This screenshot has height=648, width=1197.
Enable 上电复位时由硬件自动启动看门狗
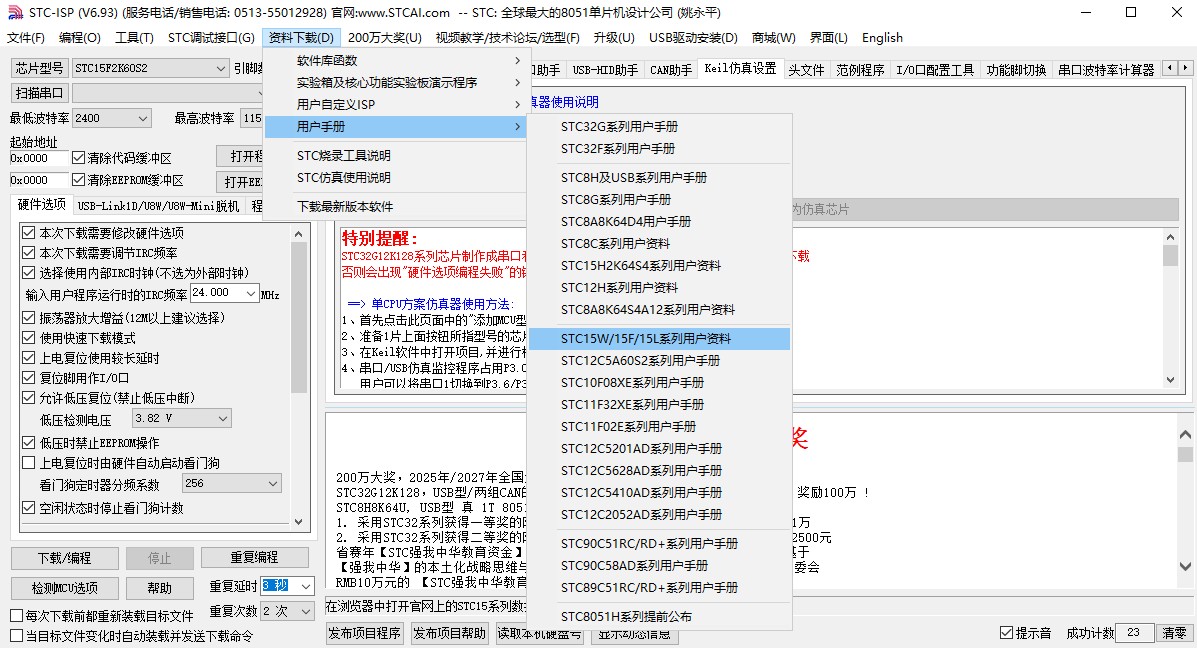[28, 463]
